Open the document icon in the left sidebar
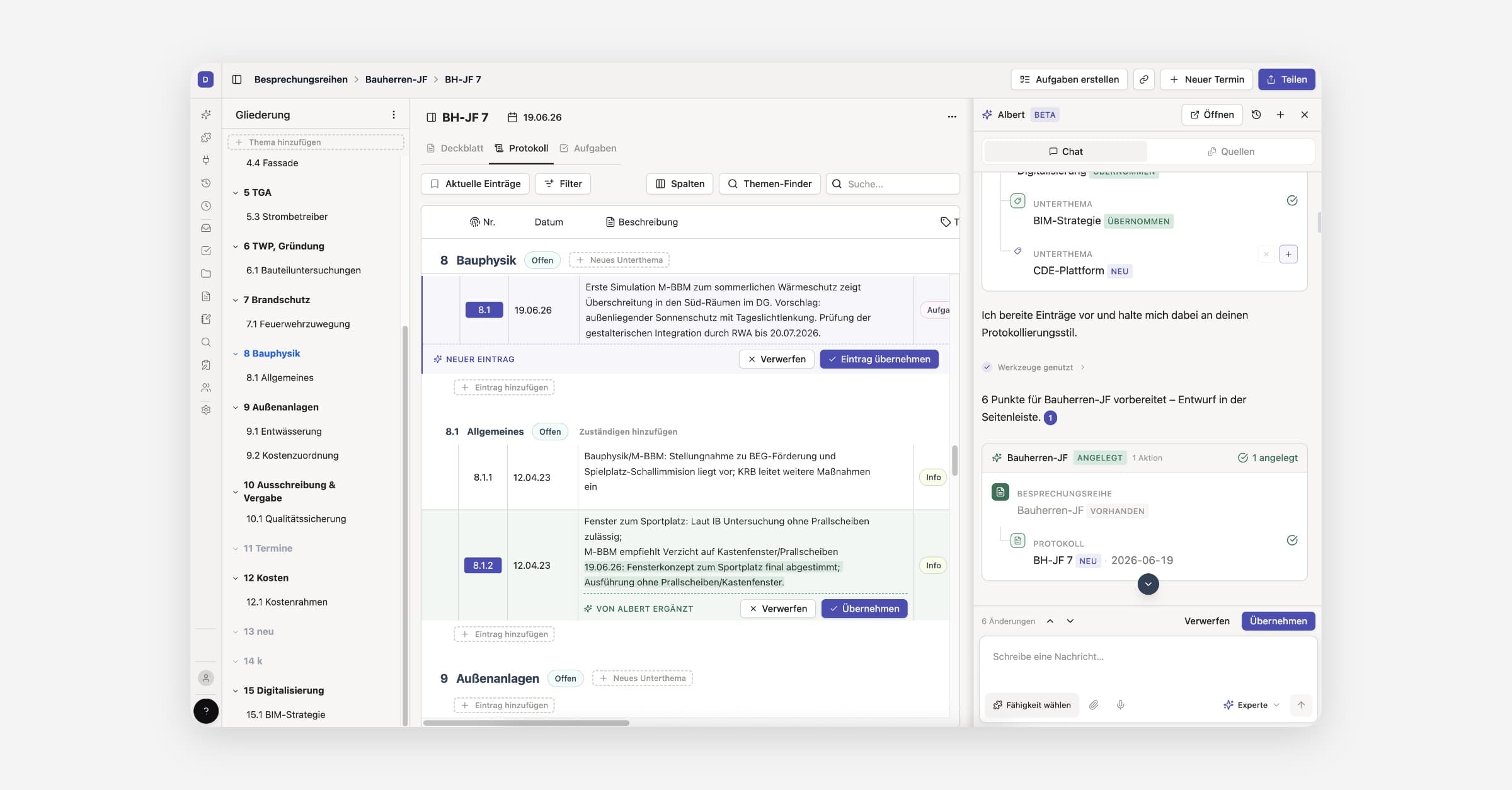This screenshot has width=1512, height=790. pyautogui.click(x=206, y=296)
